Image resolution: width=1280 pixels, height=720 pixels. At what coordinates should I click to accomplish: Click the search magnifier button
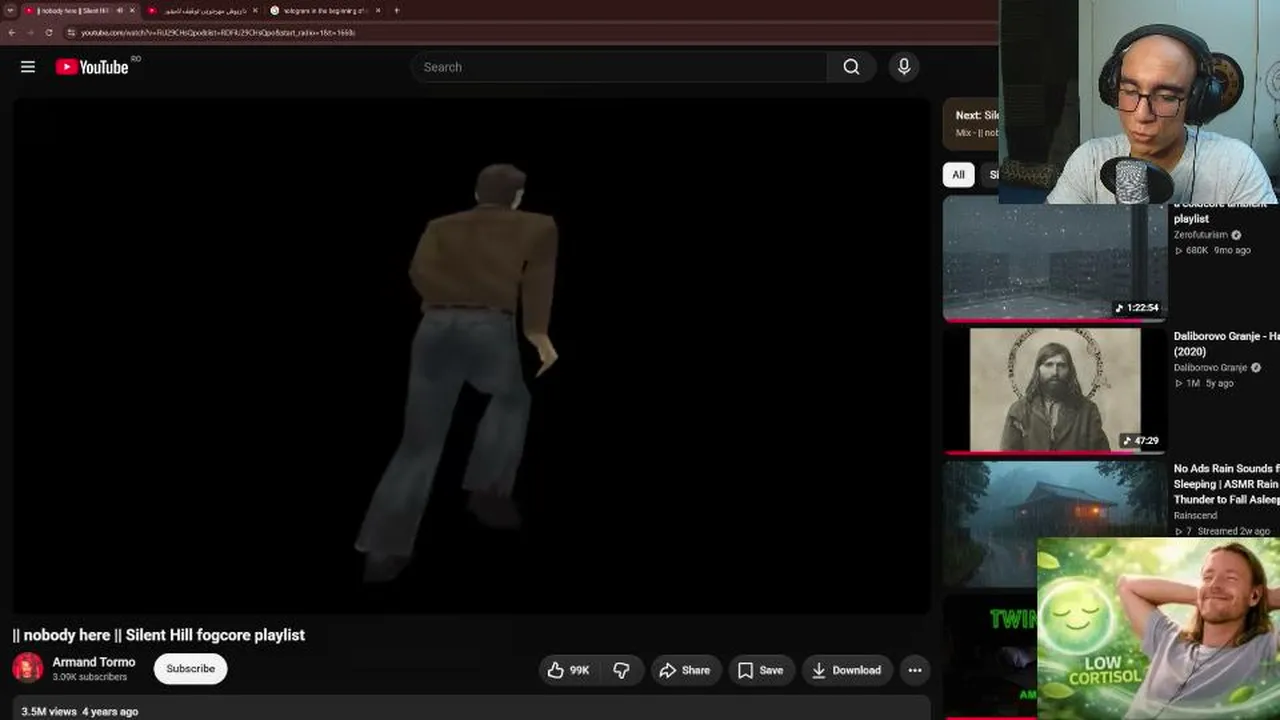click(851, 67)
